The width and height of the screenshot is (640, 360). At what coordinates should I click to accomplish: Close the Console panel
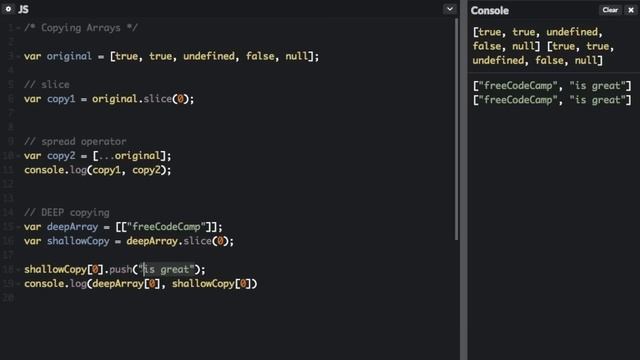point(631,10)
